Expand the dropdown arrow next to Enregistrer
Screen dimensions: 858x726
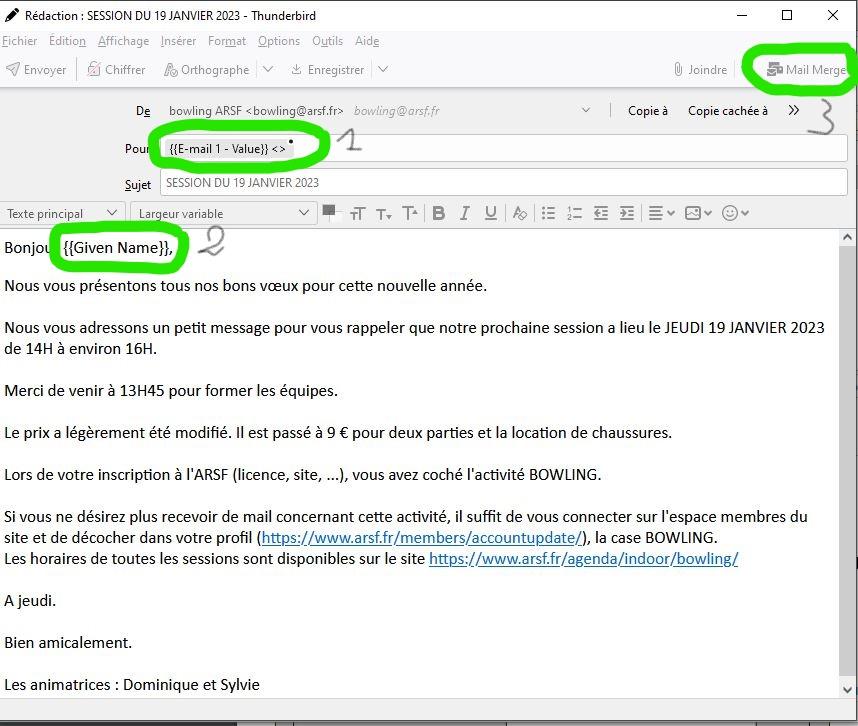[x=383, y=69]
